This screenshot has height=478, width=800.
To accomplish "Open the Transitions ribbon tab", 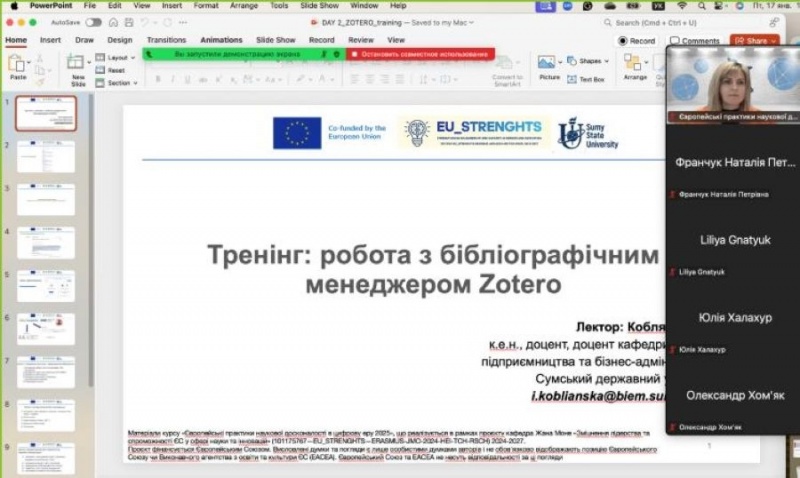I will 166,40.
